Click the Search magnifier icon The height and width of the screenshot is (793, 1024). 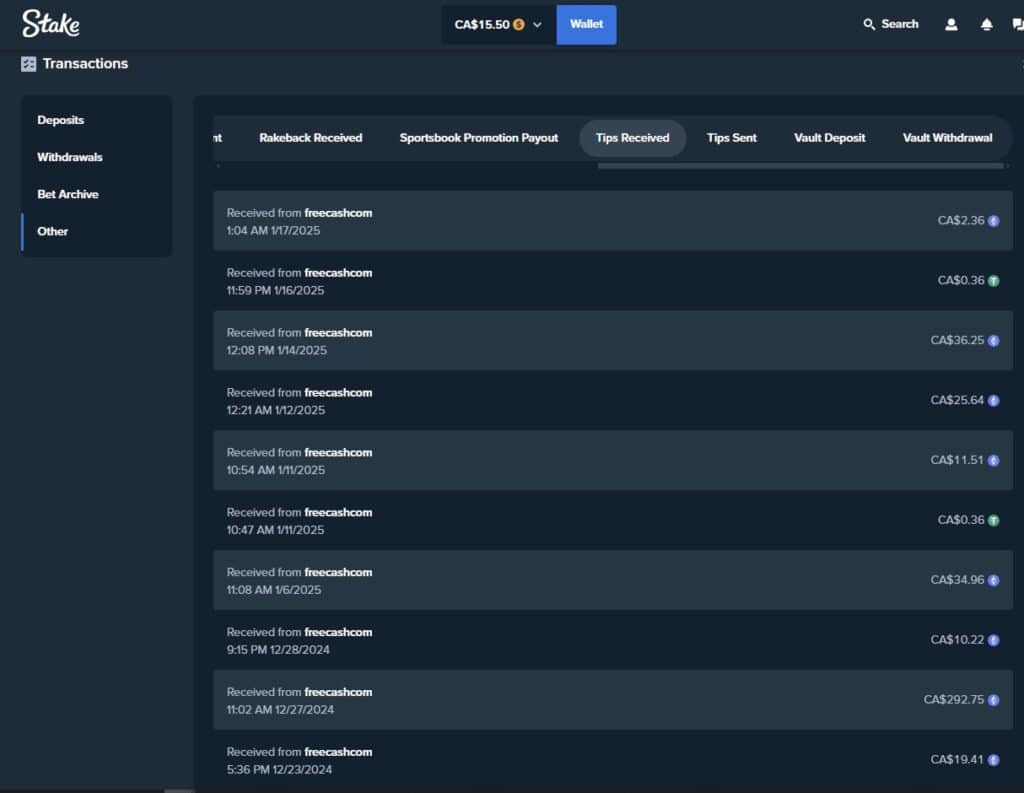869,25
